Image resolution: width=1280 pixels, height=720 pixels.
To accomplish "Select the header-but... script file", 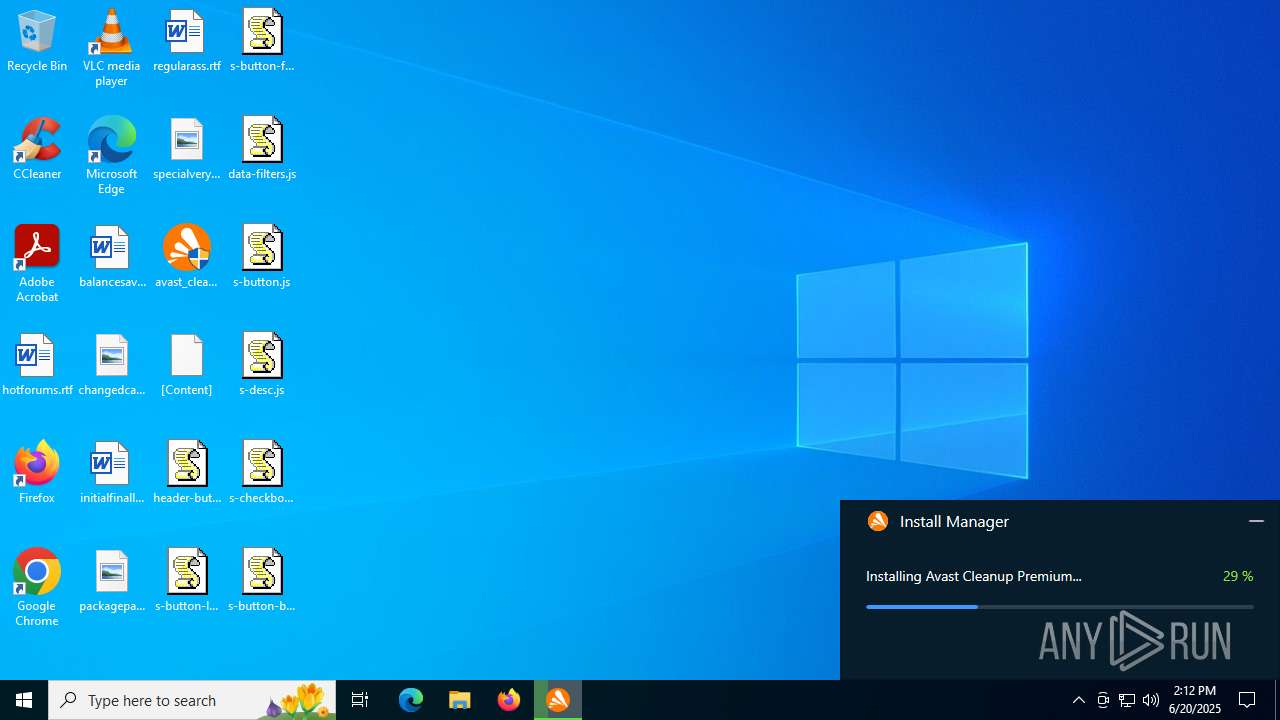I will click(187, 473).
